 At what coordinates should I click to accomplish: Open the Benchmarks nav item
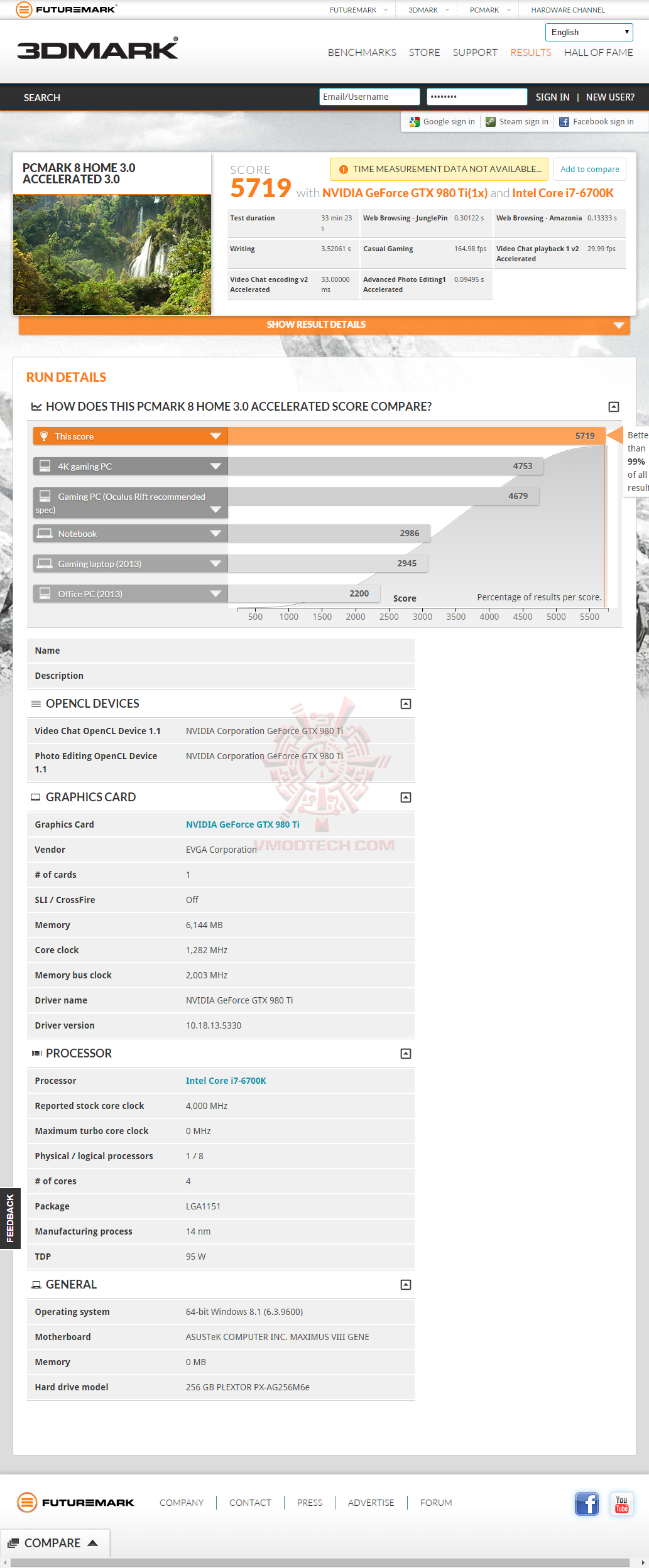click(x=362, y=53)
